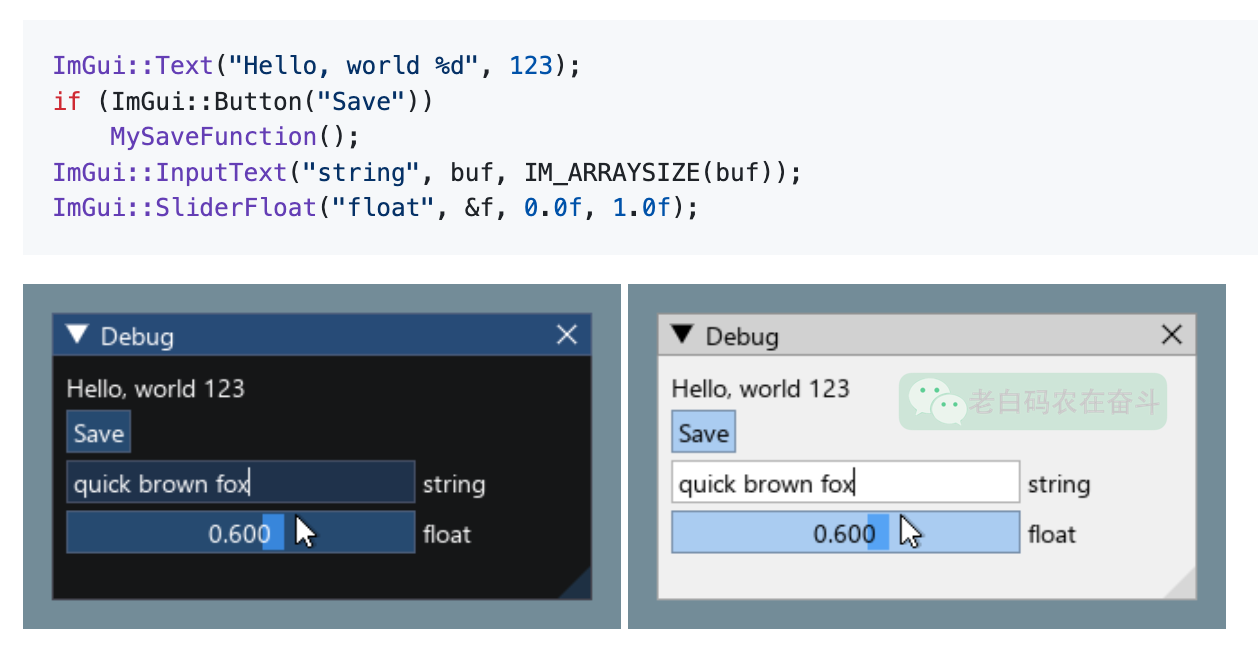Click the dark Debug window title bar text
The width and height of the screenshot is (1258, 654).
(x=137, y=336)
